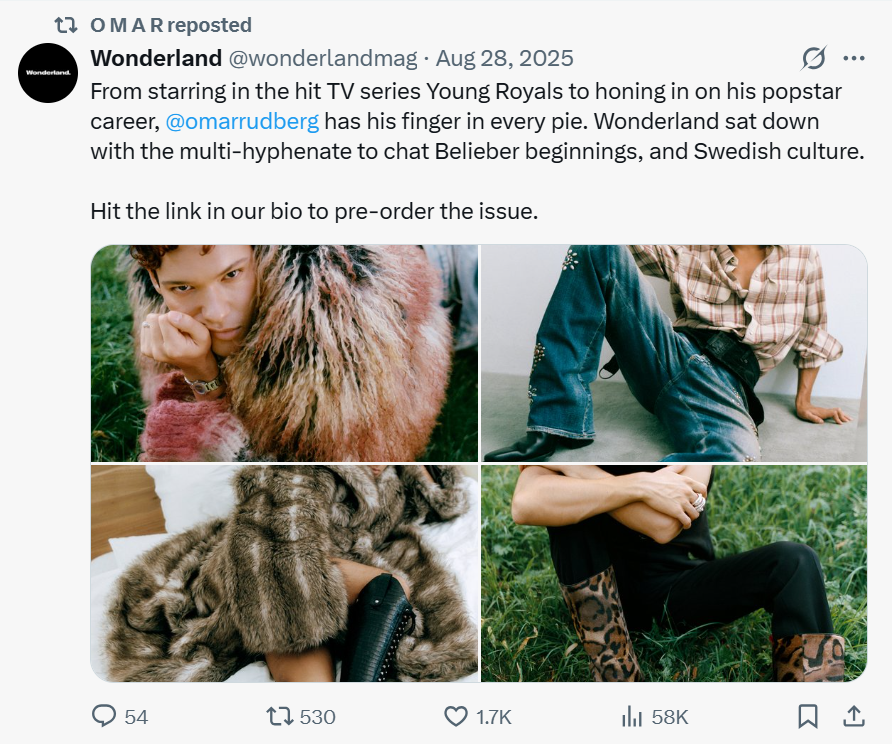The width and height of the screenshot is (892, 744).
Task: Click the Grok slashed-circle icon
Action: (x=814, y=58)
